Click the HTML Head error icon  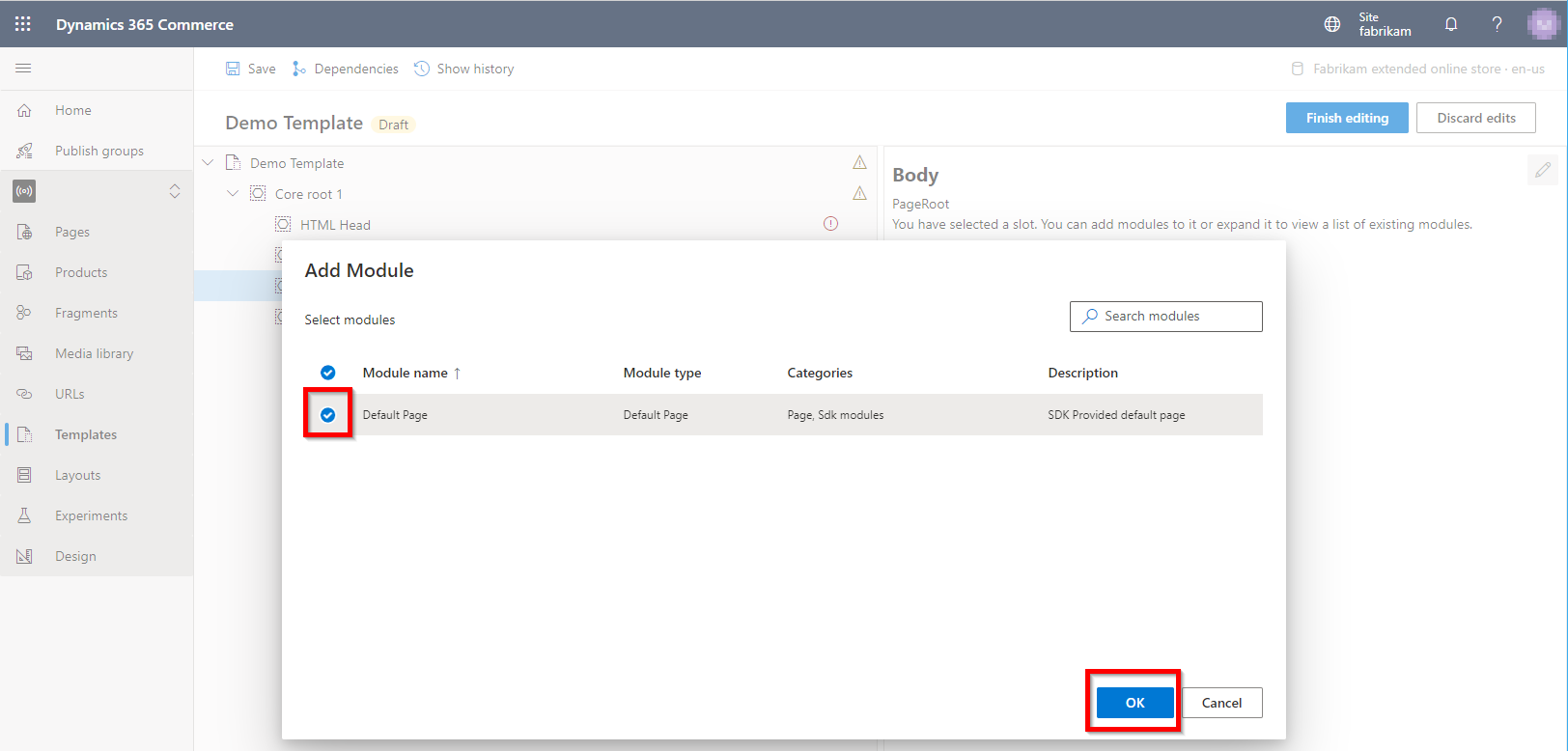coord(830,224)
